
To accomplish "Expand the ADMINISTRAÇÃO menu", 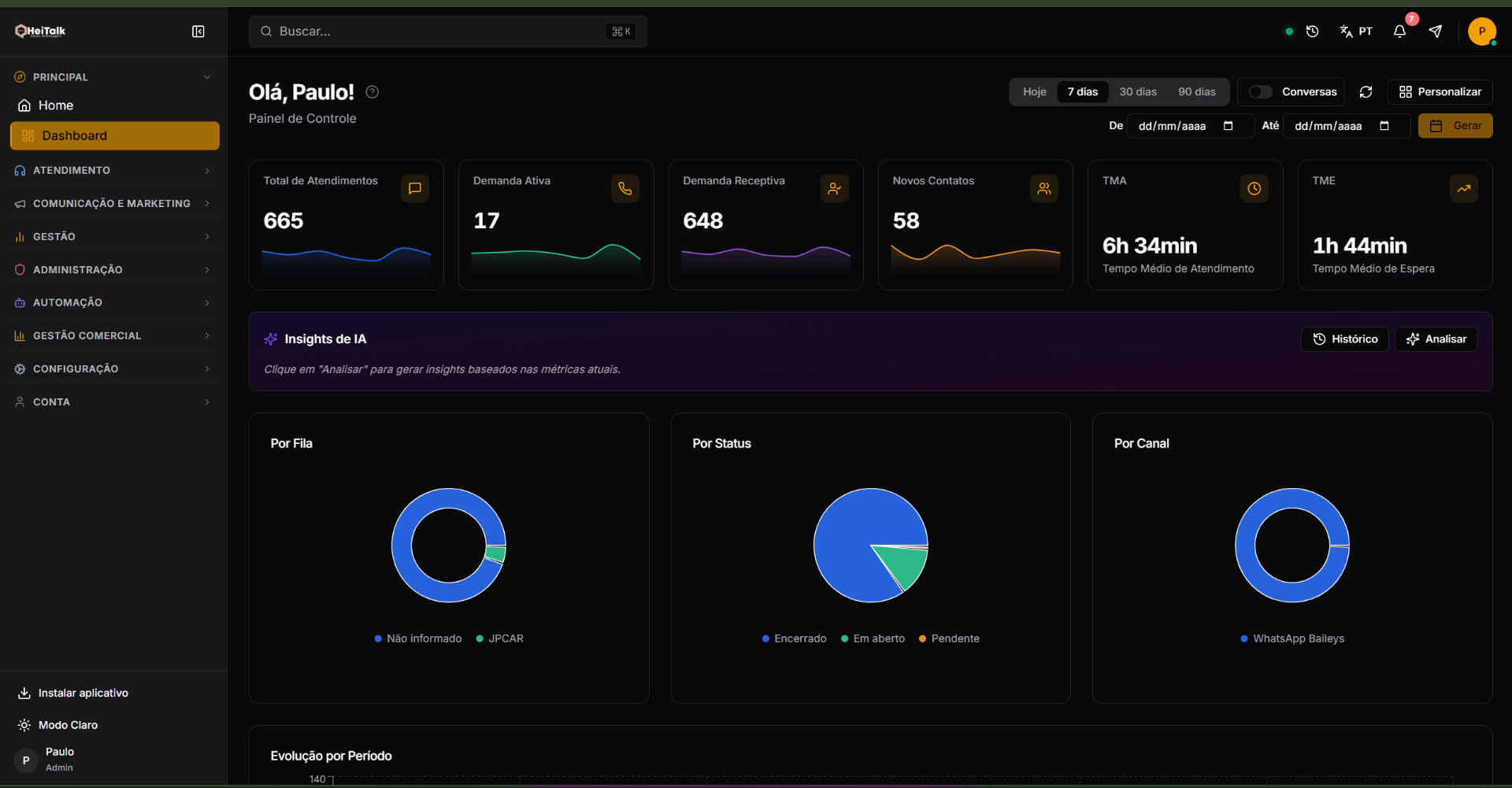I will click(114, 269).
